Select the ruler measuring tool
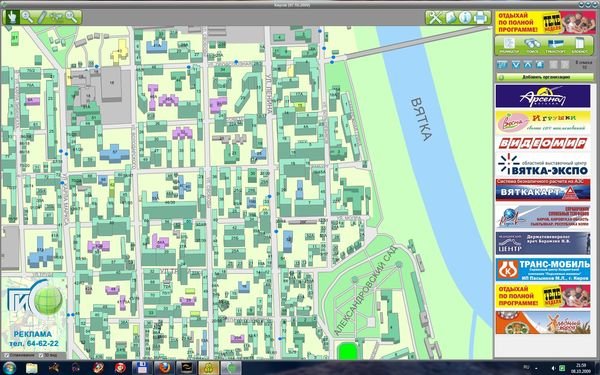The image size is (600, 375). (x=41, y=17)
